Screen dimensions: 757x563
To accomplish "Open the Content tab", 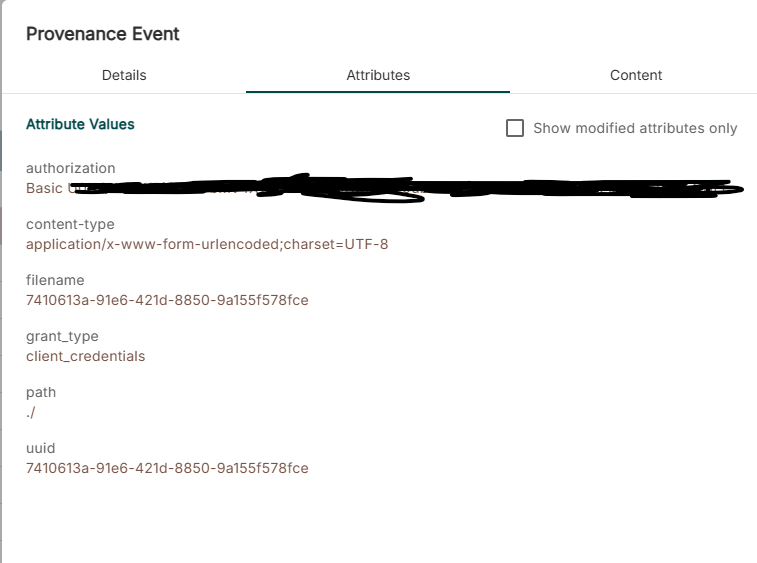I will [636, 75].
